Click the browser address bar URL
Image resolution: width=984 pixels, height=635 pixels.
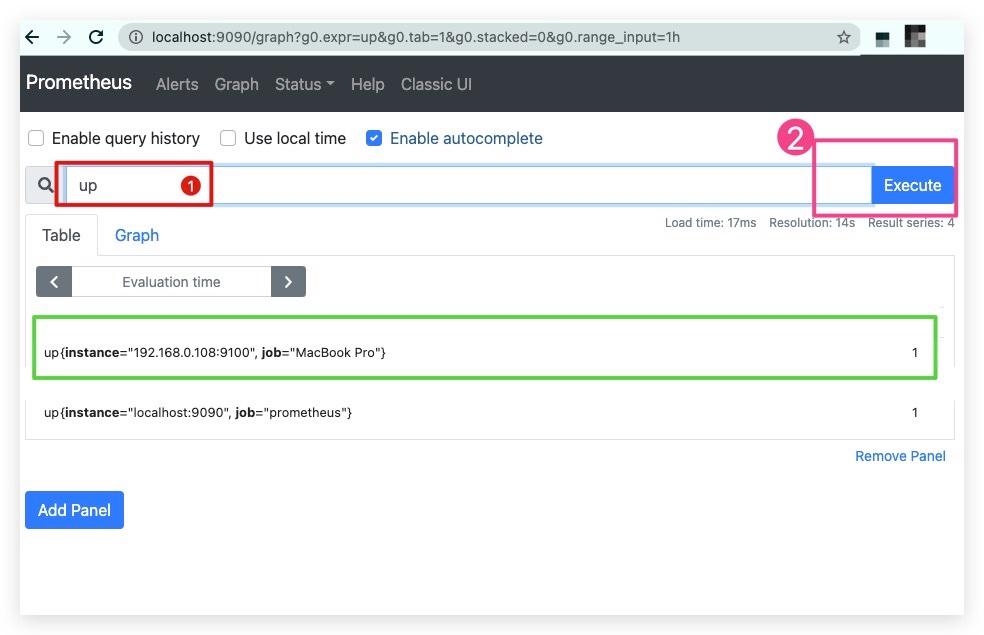[415, 37]
